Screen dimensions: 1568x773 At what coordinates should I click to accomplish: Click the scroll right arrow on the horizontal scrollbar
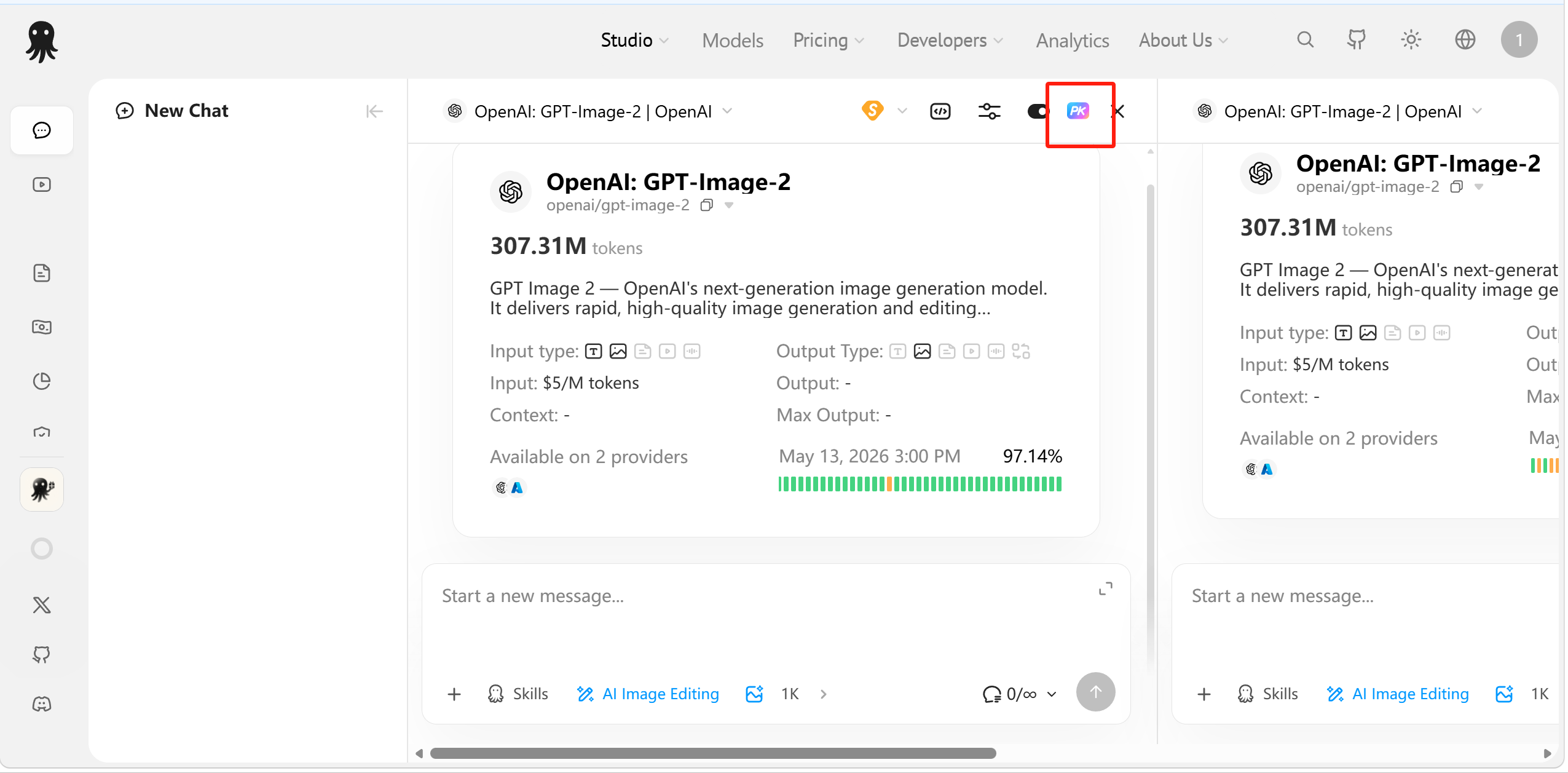[1547, 753]
